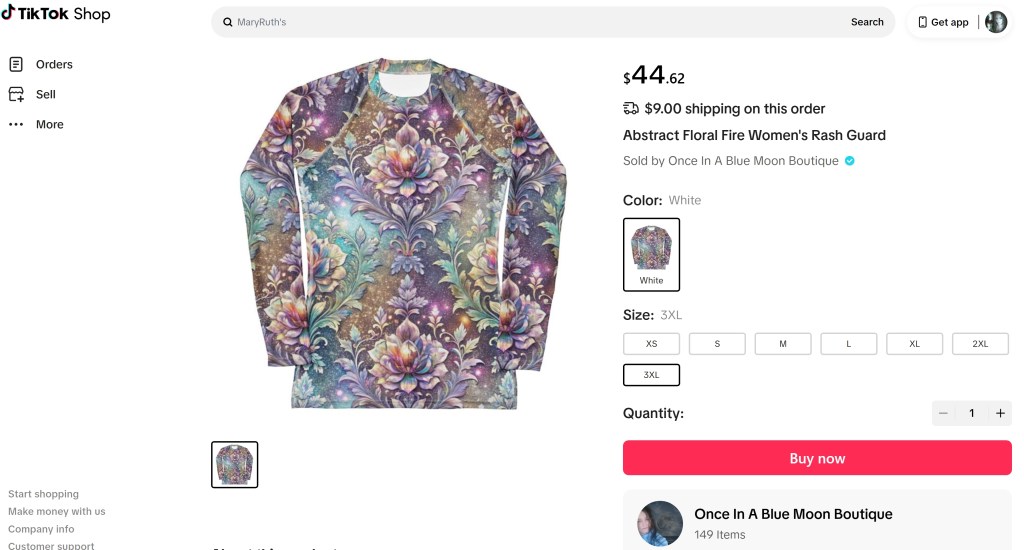Expand the More menu in the sidebar
The width and height of the screenshot is (1024, 550).
[49, 124]
